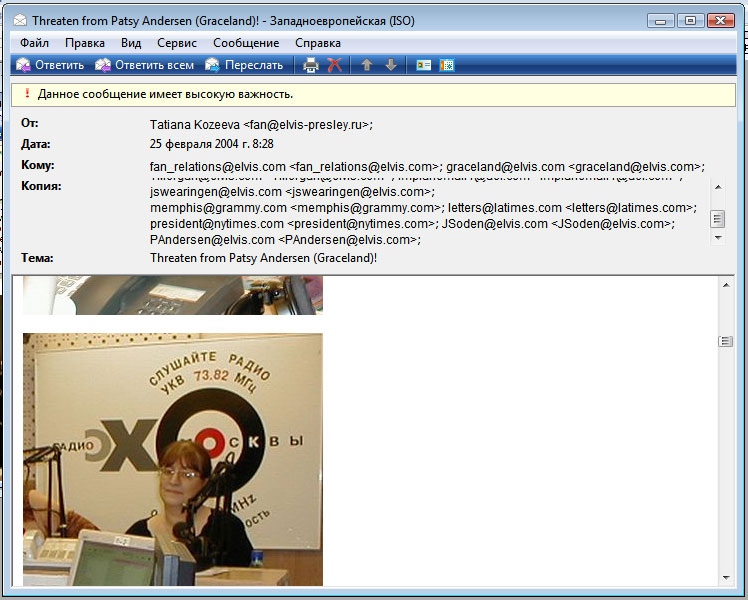748x600 pixels.
Task: Select PAndersen@elvis.com in the Копия field
Action: coord(285,240)
